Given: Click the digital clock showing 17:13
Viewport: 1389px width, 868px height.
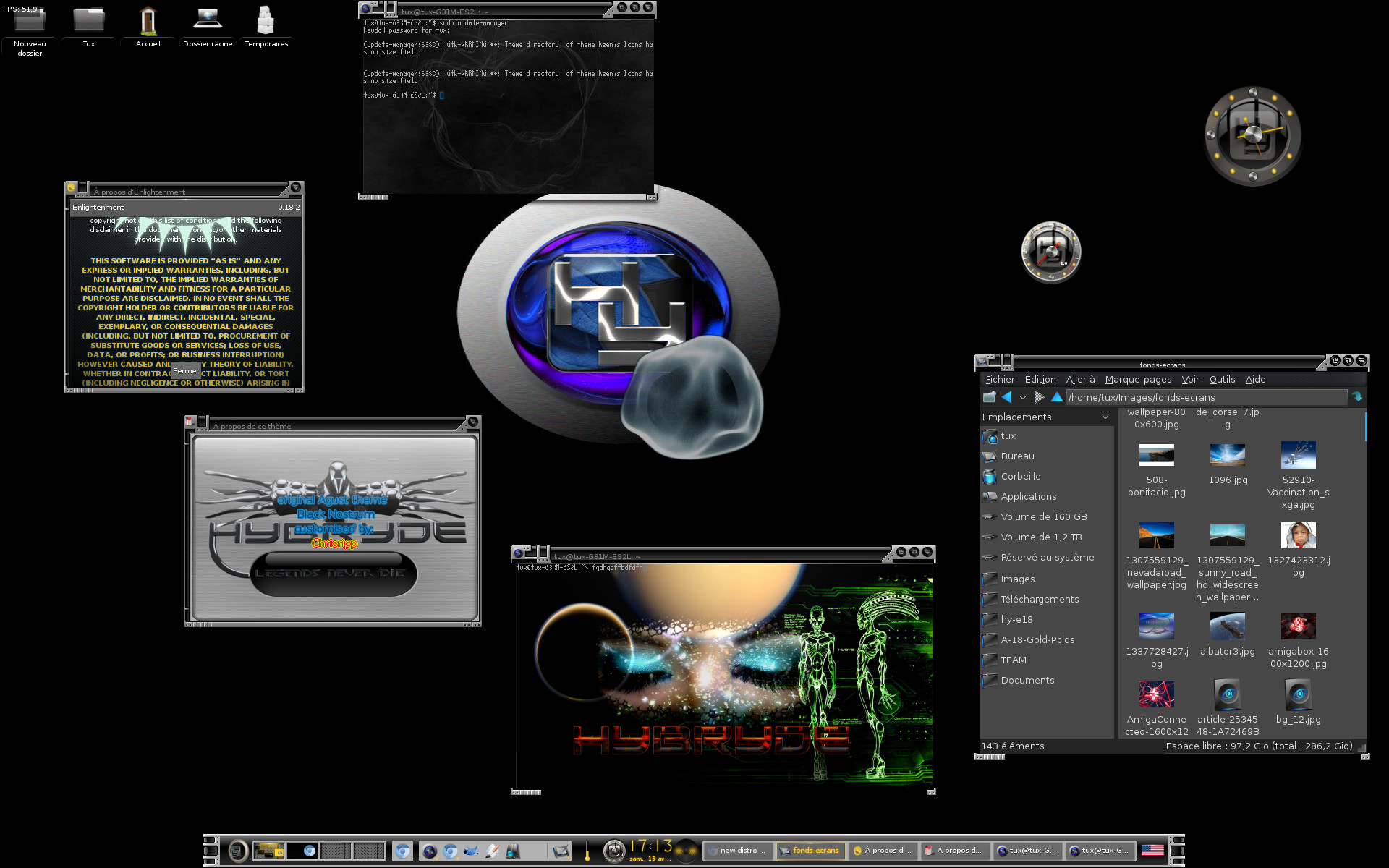Looking at the screenshot, I should [651, 846].
